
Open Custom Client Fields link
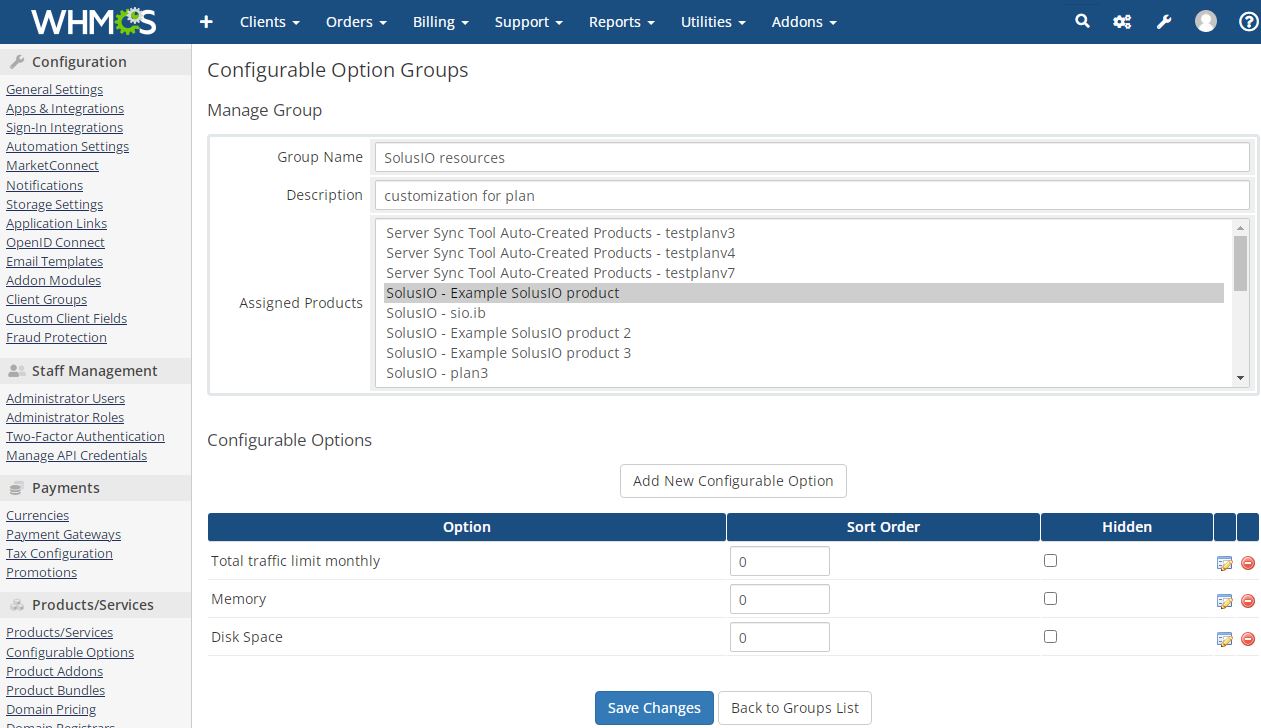pyautogui.click(x=66, y=318)
